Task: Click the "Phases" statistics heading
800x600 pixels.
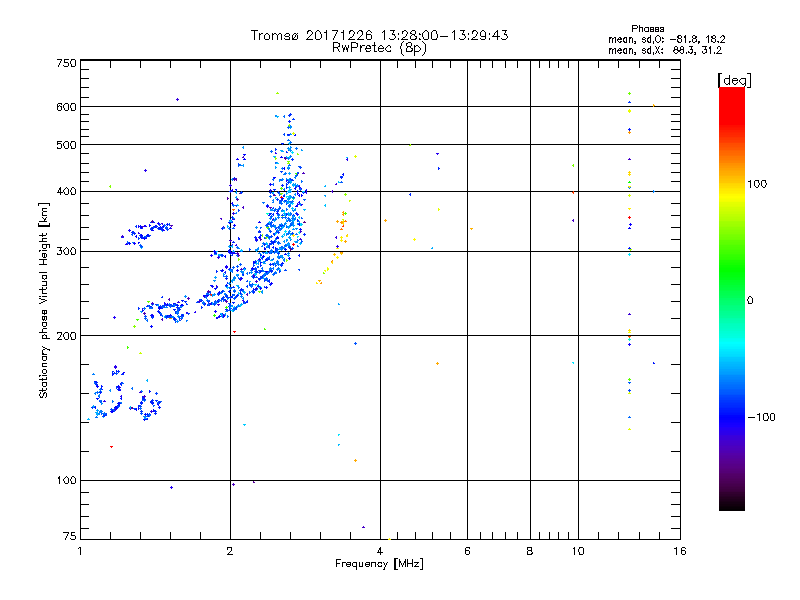Action: [647, 29]
